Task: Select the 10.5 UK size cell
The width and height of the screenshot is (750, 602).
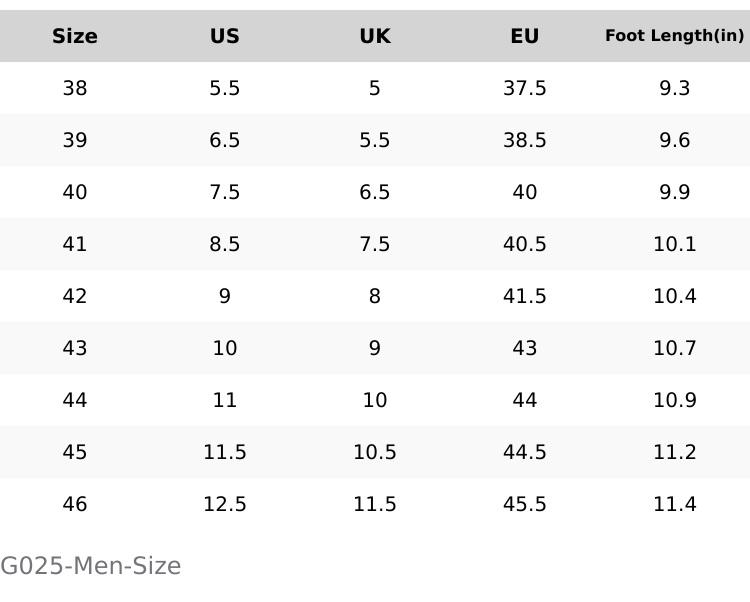Action: 375,452
